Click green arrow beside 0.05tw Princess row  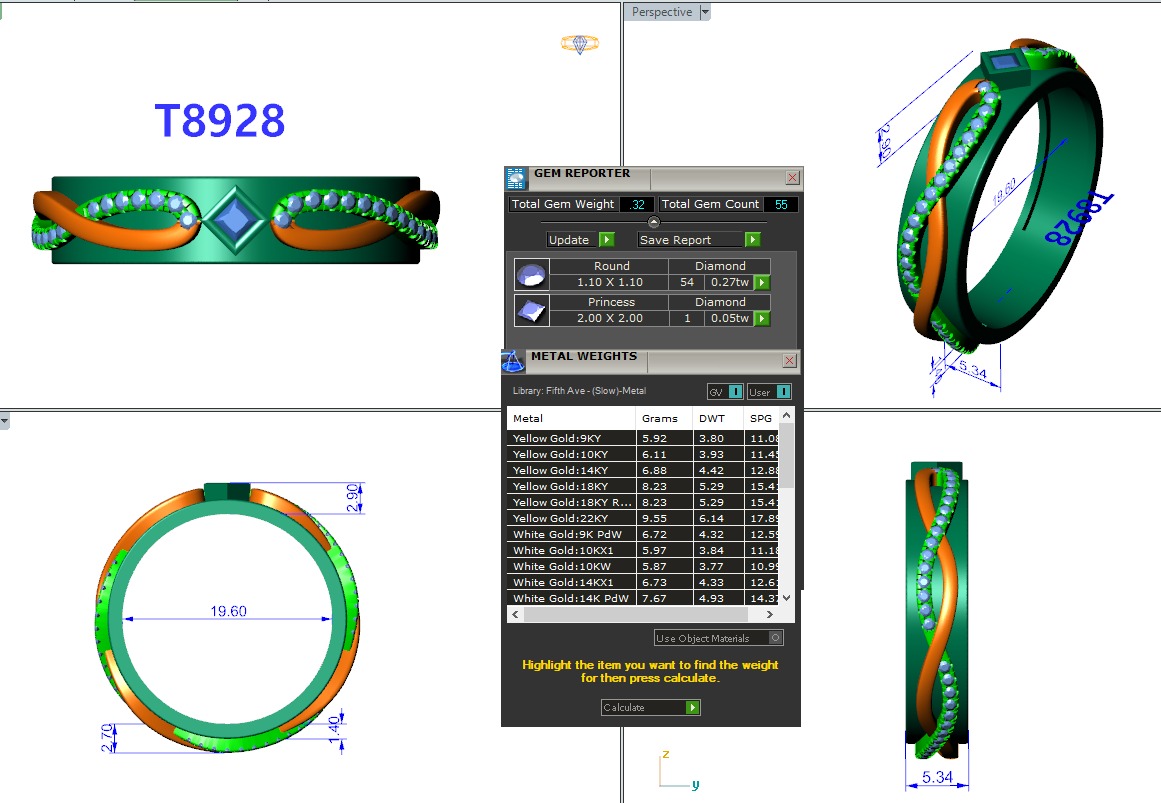point(762,319)
